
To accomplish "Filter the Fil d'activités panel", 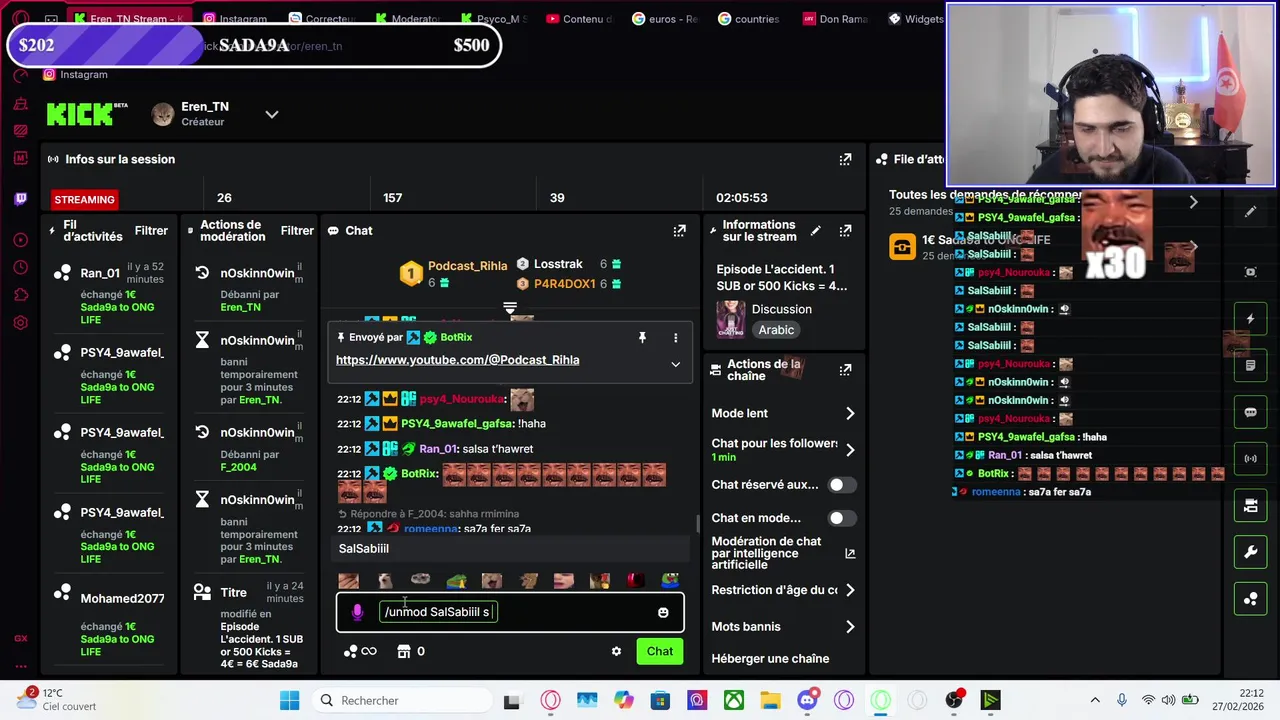I will tap(151, 231).
